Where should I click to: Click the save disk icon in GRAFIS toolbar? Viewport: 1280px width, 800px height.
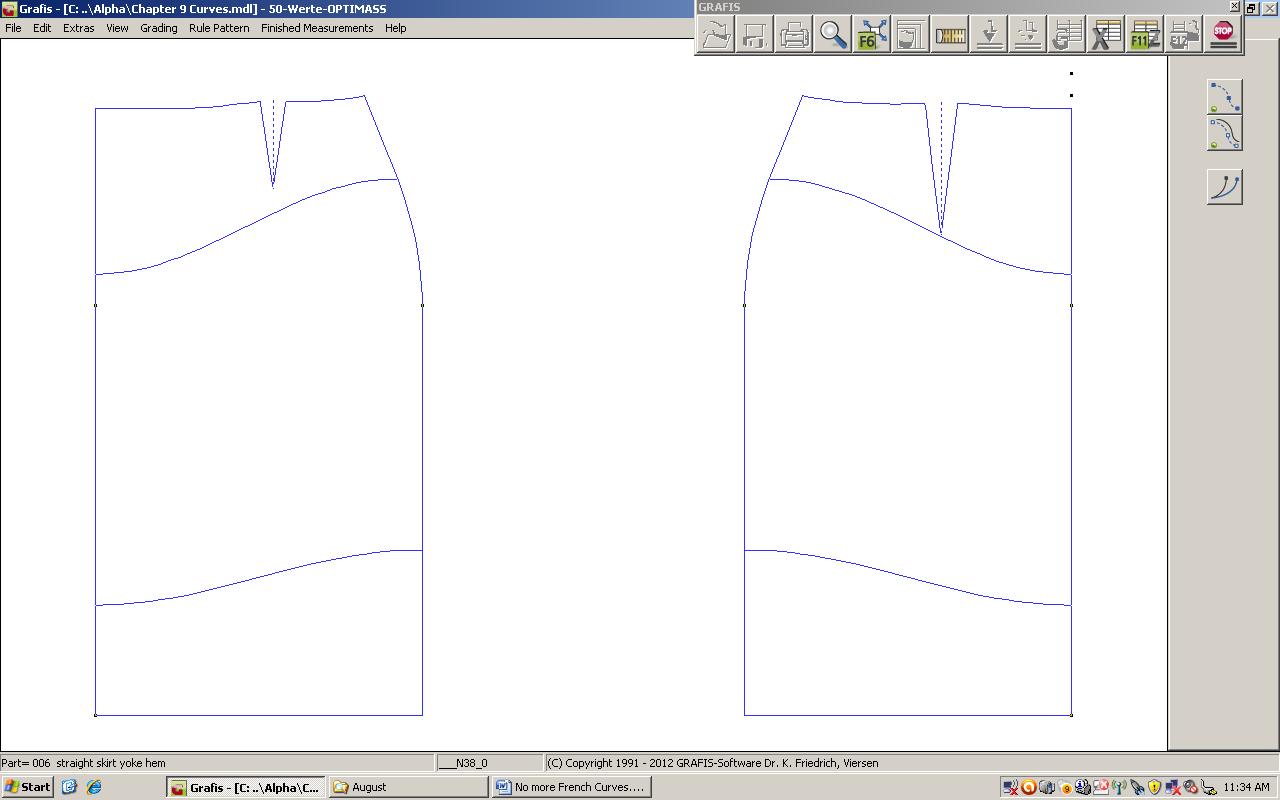pyautogui.click(x=755, y=35)
